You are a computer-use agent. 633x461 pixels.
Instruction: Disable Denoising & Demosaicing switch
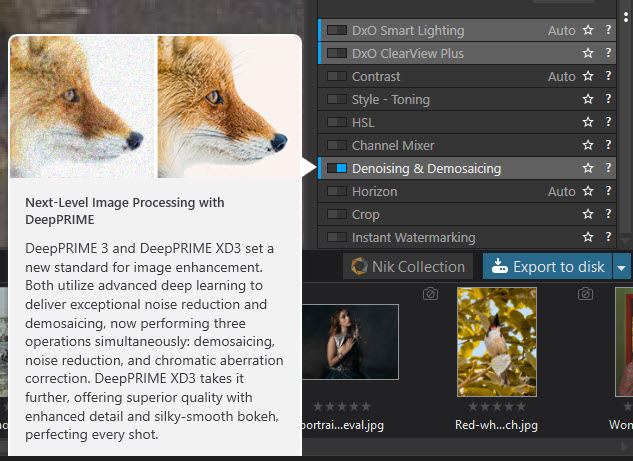point(337,168)
